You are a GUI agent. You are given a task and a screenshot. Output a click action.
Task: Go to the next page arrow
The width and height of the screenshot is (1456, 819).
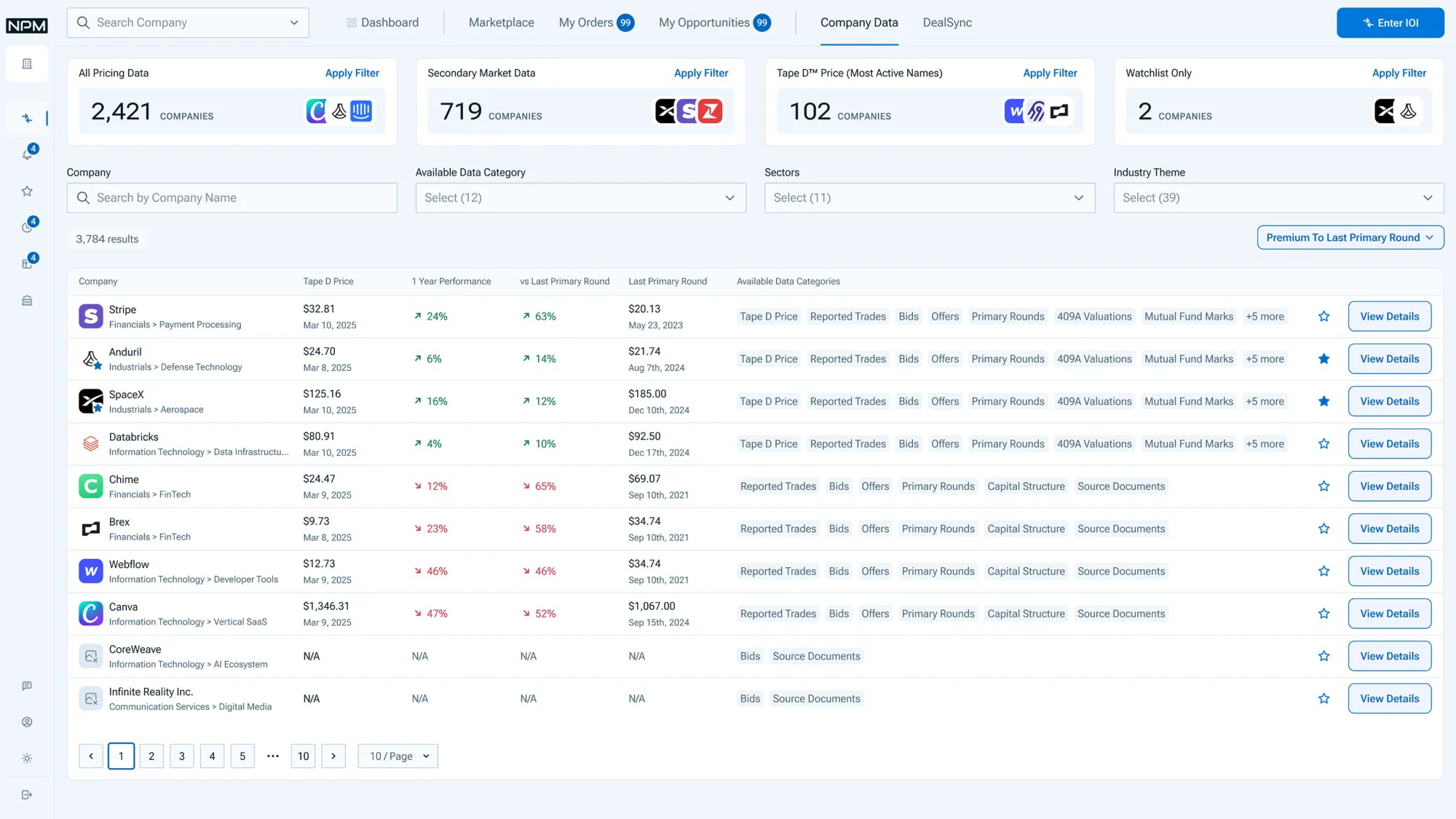(x=333, y=756)
